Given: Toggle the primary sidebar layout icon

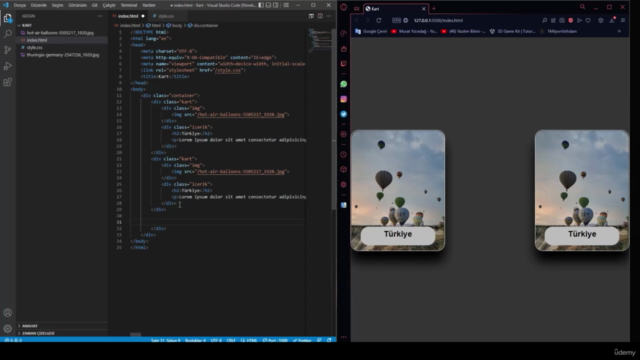Looking at the screenshot, I should 261,5.
